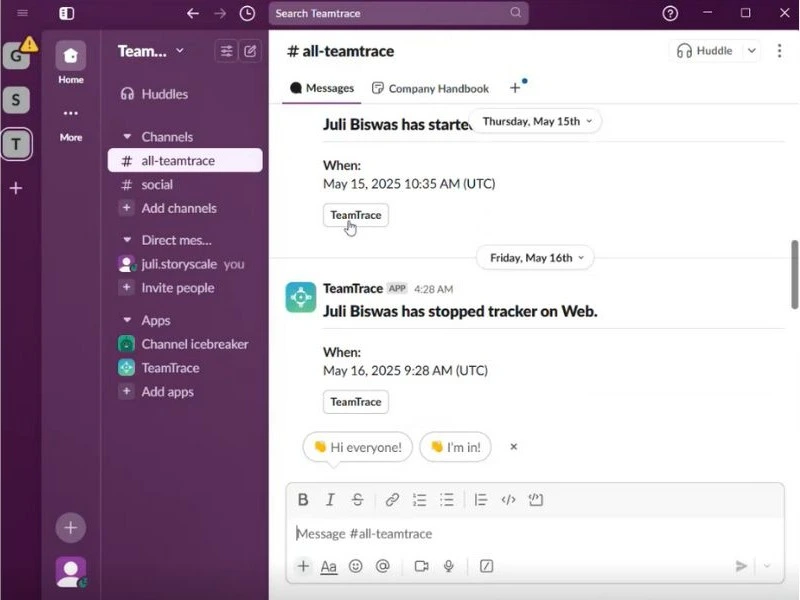The height and width of the screenshot is (600, 800).
Task: Open the Friday, May 16th date dropdown
Action: [535, 258]
